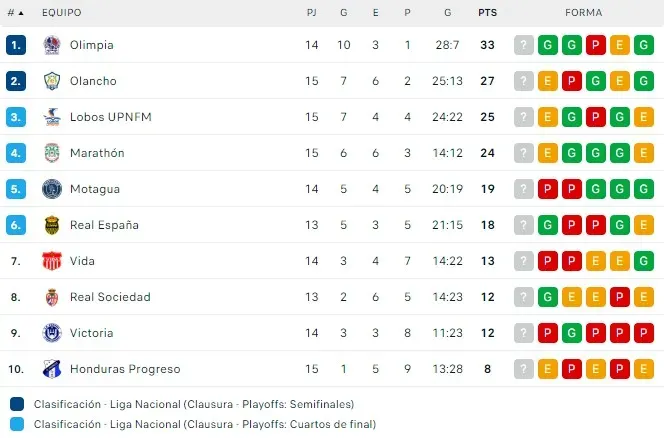
Task: Click the Olimpia team crest icon
Action: pos(52,45)
